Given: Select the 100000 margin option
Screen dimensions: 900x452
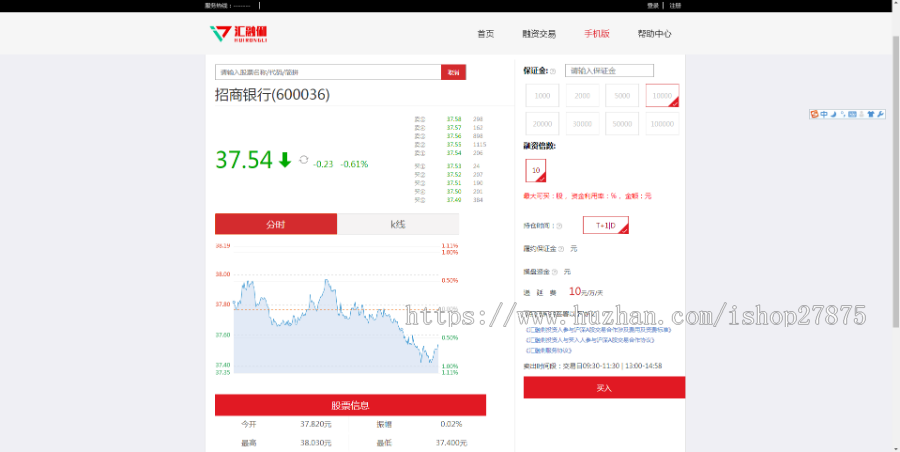Looking at the screenshot, I should pos(662,123).
